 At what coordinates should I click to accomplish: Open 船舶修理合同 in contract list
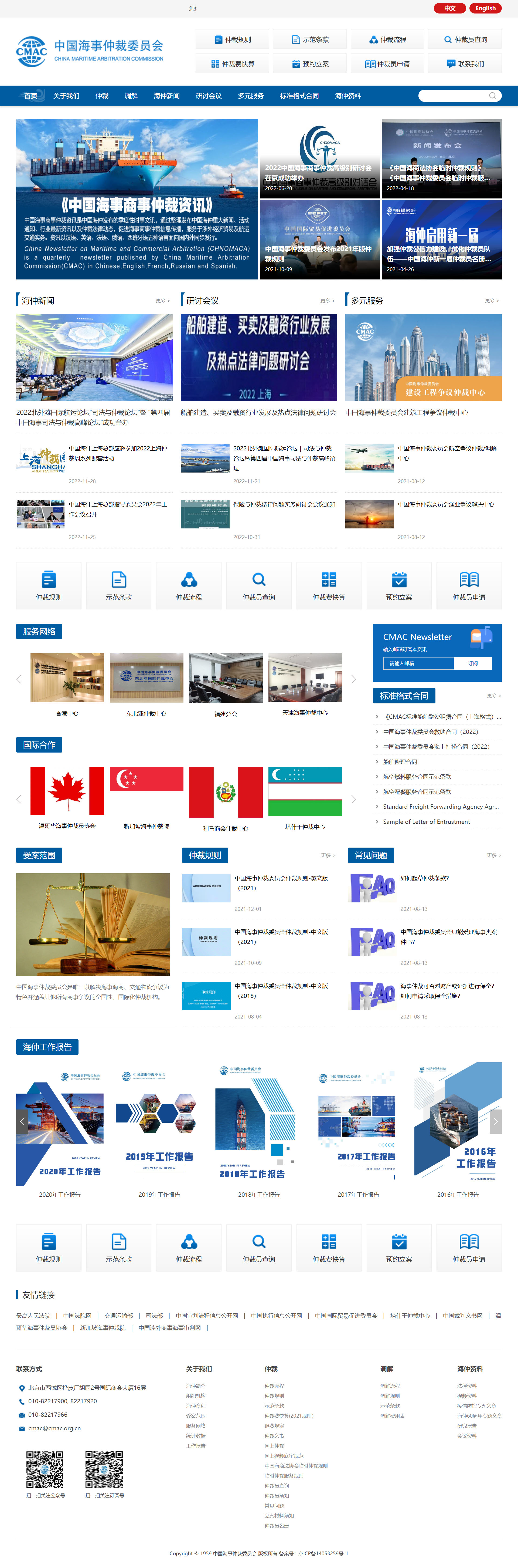tap(400, 761)
